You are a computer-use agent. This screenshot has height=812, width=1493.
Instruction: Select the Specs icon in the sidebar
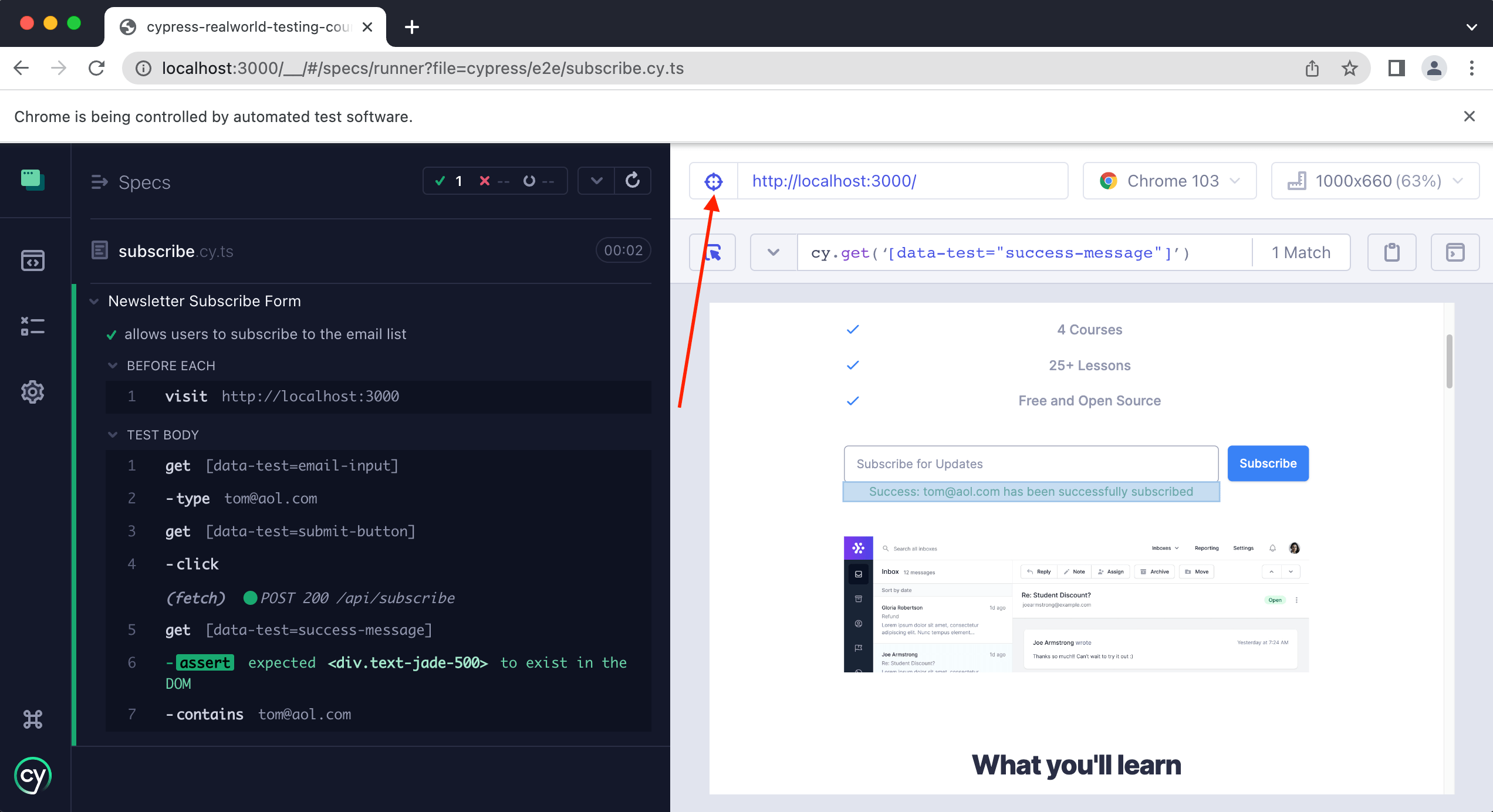point(33,261)
